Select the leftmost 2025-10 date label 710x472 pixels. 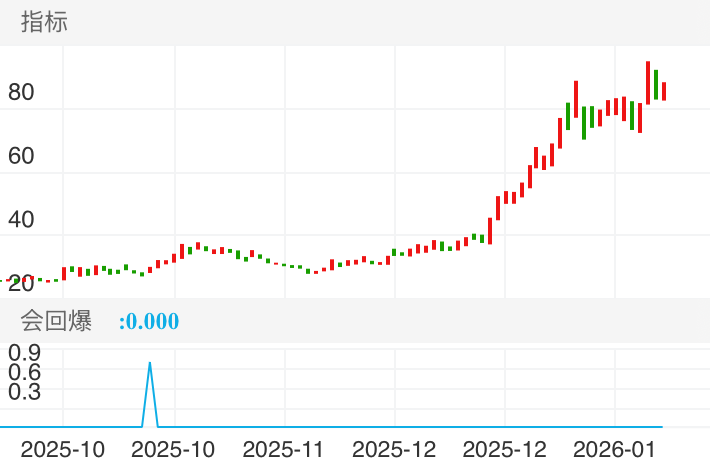(x=62, y=448)
